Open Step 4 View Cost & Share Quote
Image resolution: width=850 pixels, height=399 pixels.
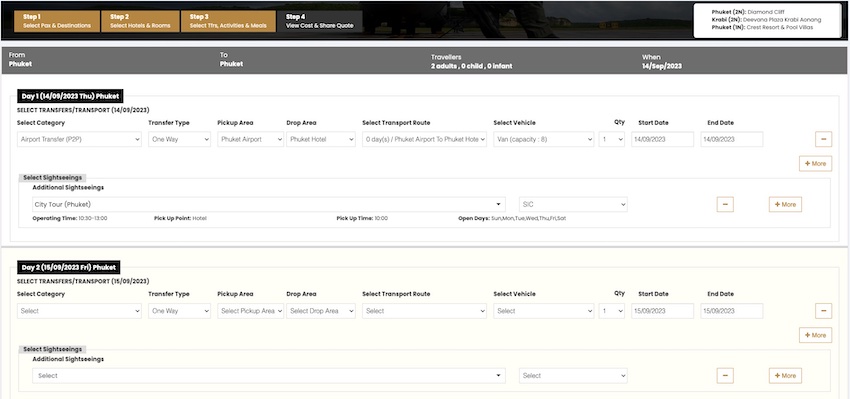[319, 21]
